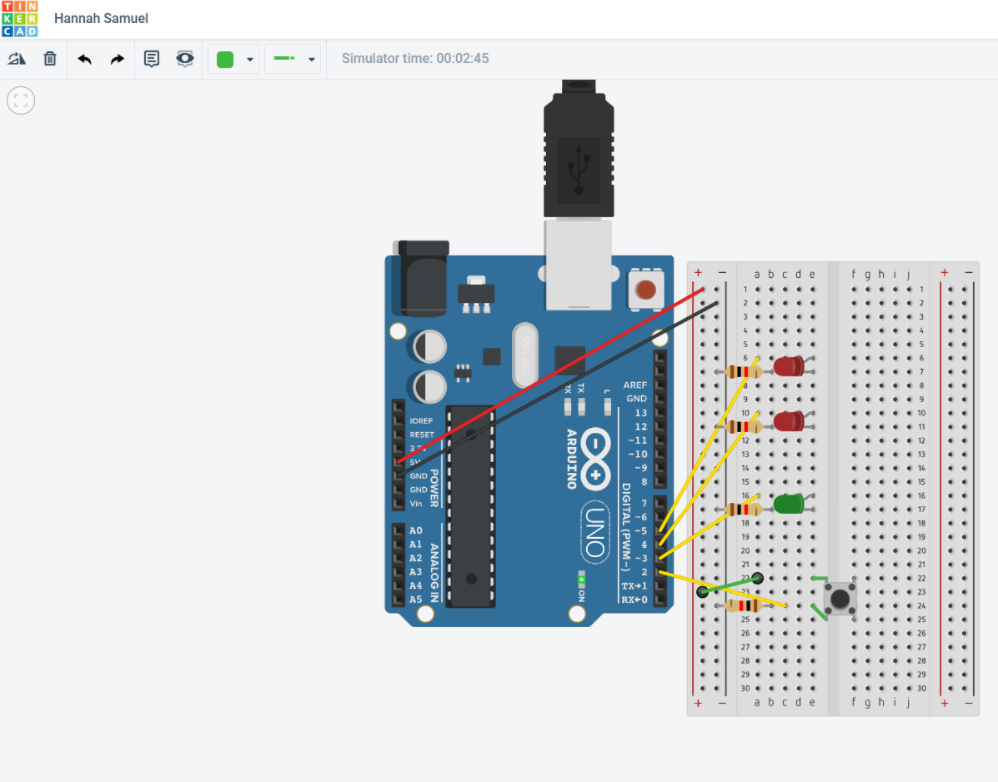Click the Tinkercad logo

20,18
